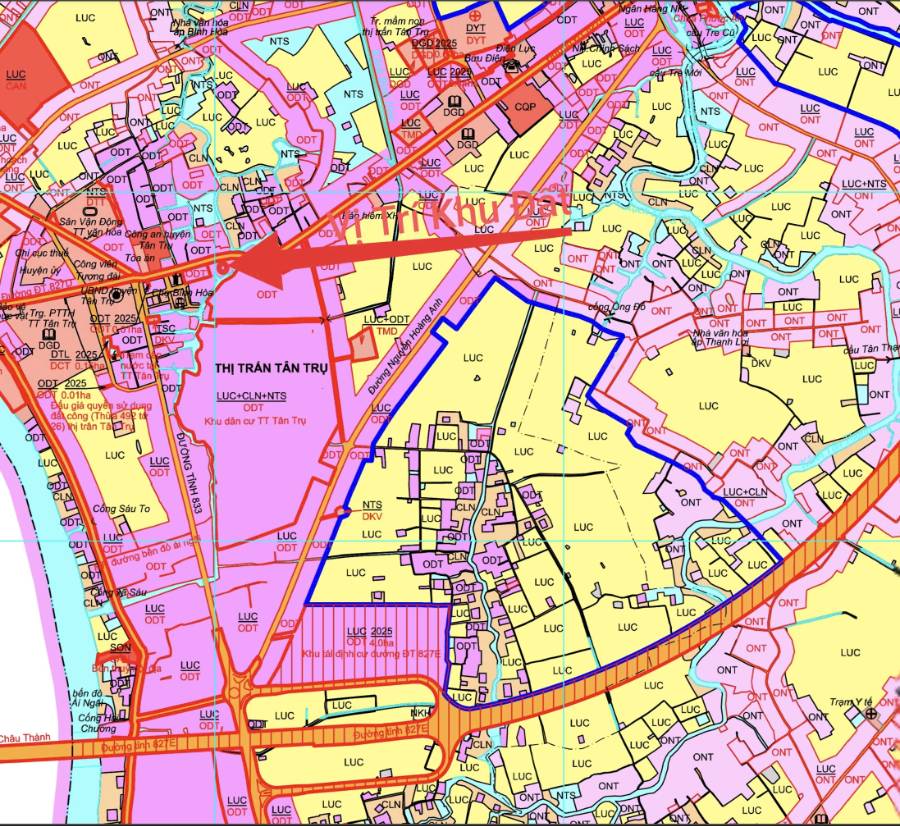Screen dimensions: 900x826
Task: Select the Khu tái định cư đường ĐT 827E text
Action: 371,654
